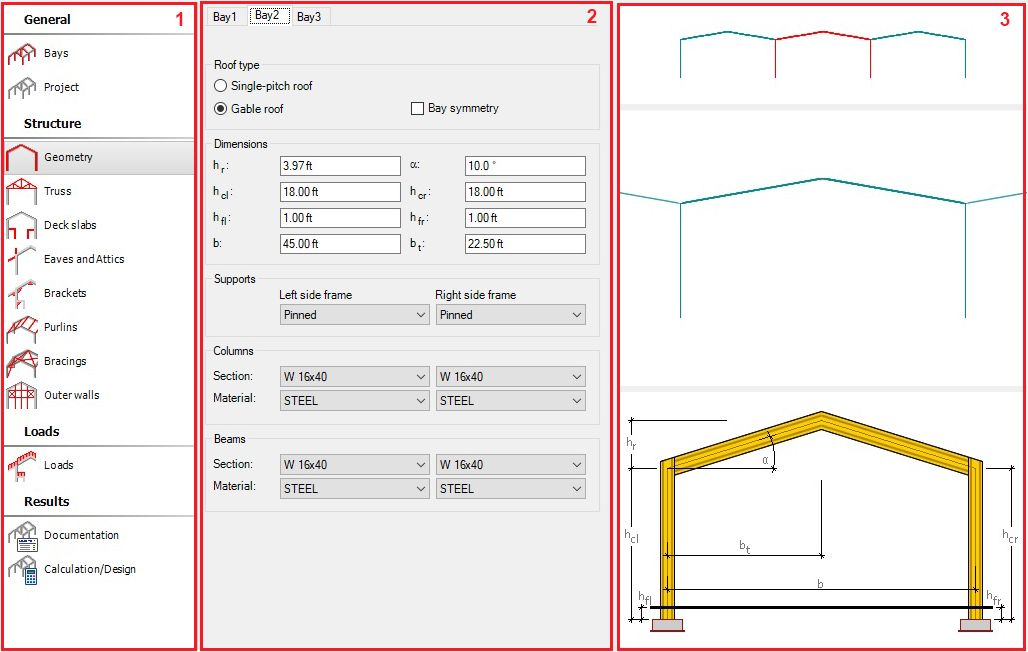
Task: Open the Project label in sidebar
Action: point(62,87)
